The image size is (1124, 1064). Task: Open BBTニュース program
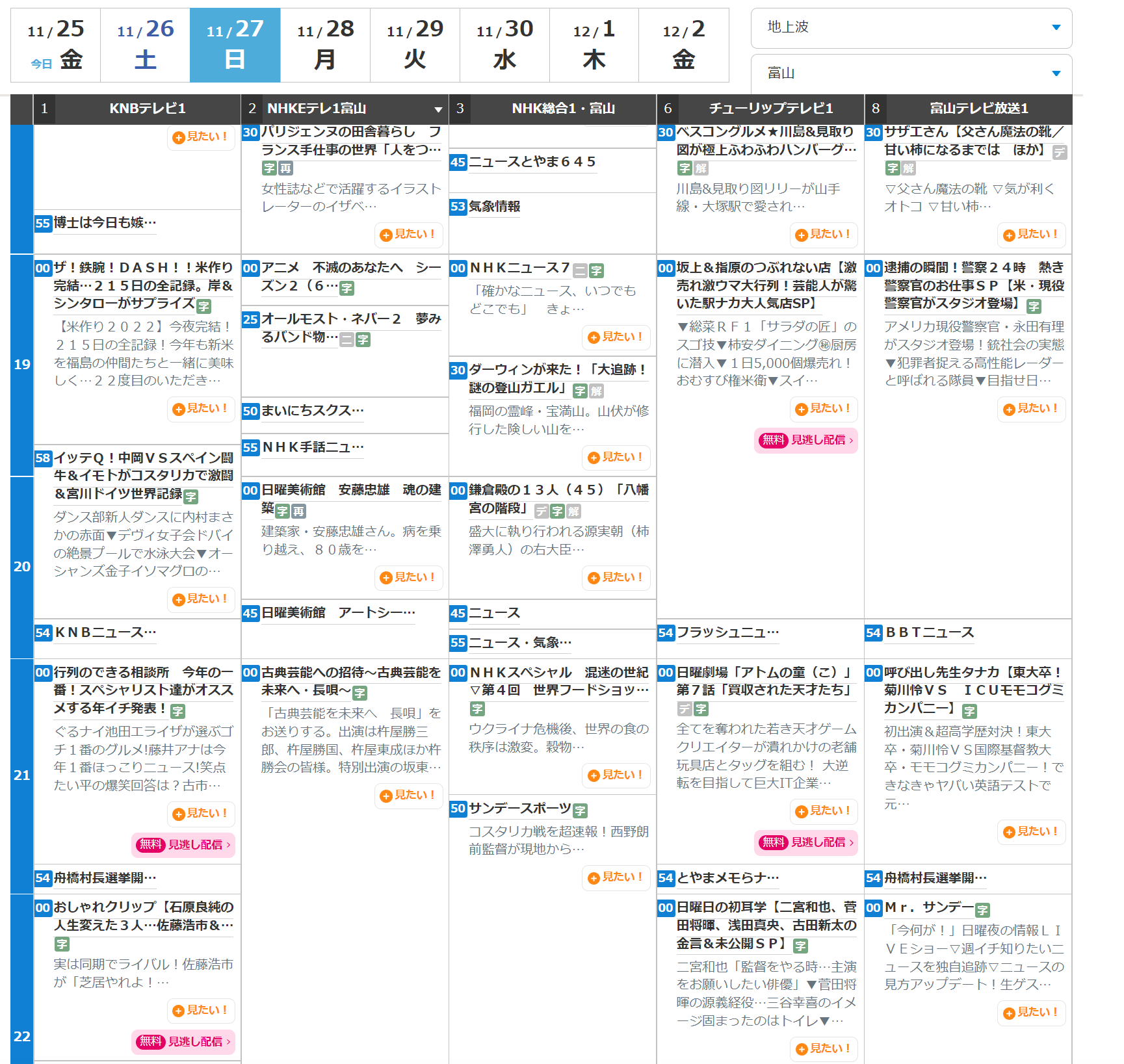coord(929,632)
